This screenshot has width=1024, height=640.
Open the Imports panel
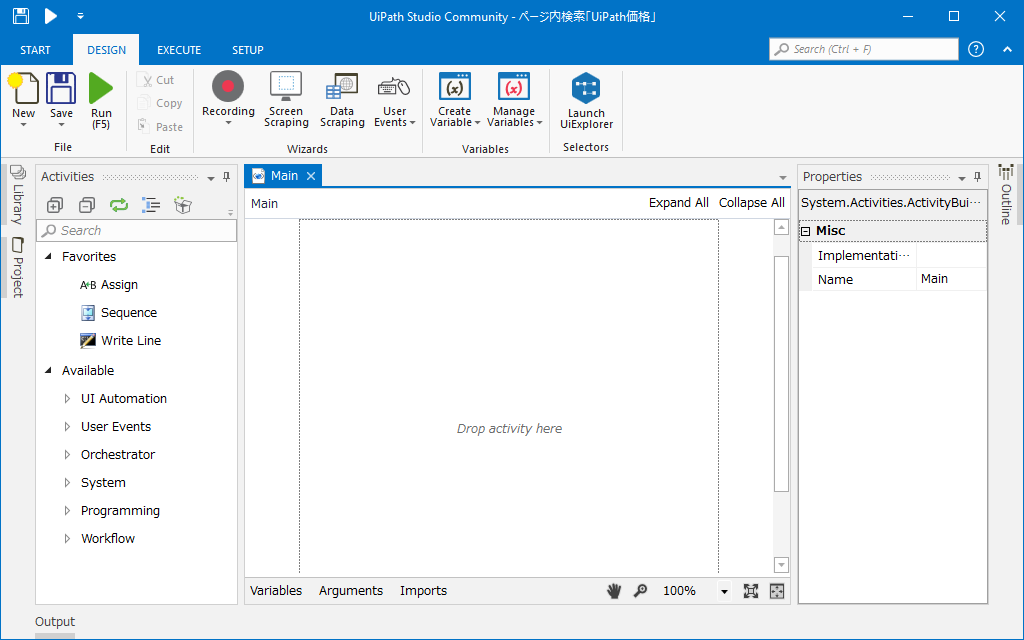pyautogui.click(x=423, y=590)
